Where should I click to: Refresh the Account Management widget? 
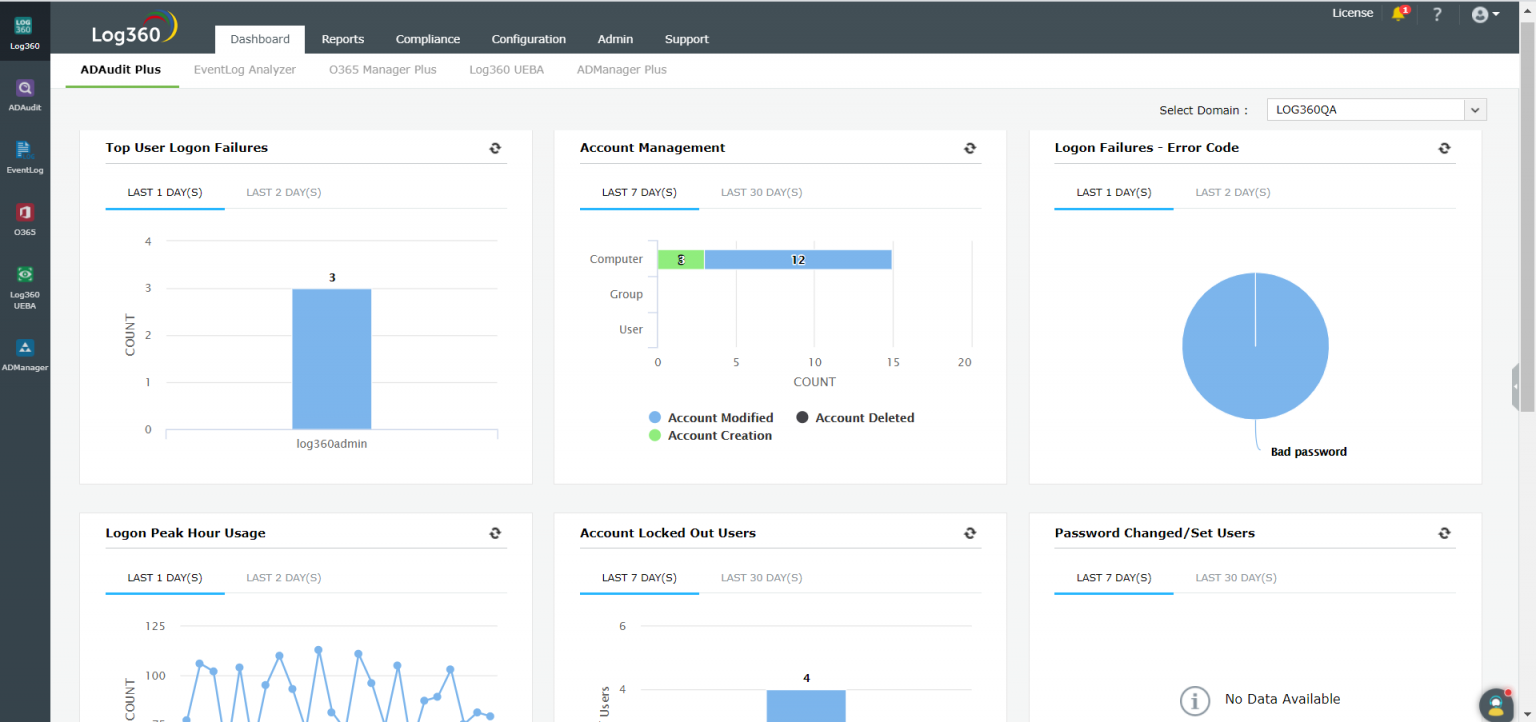969,148
